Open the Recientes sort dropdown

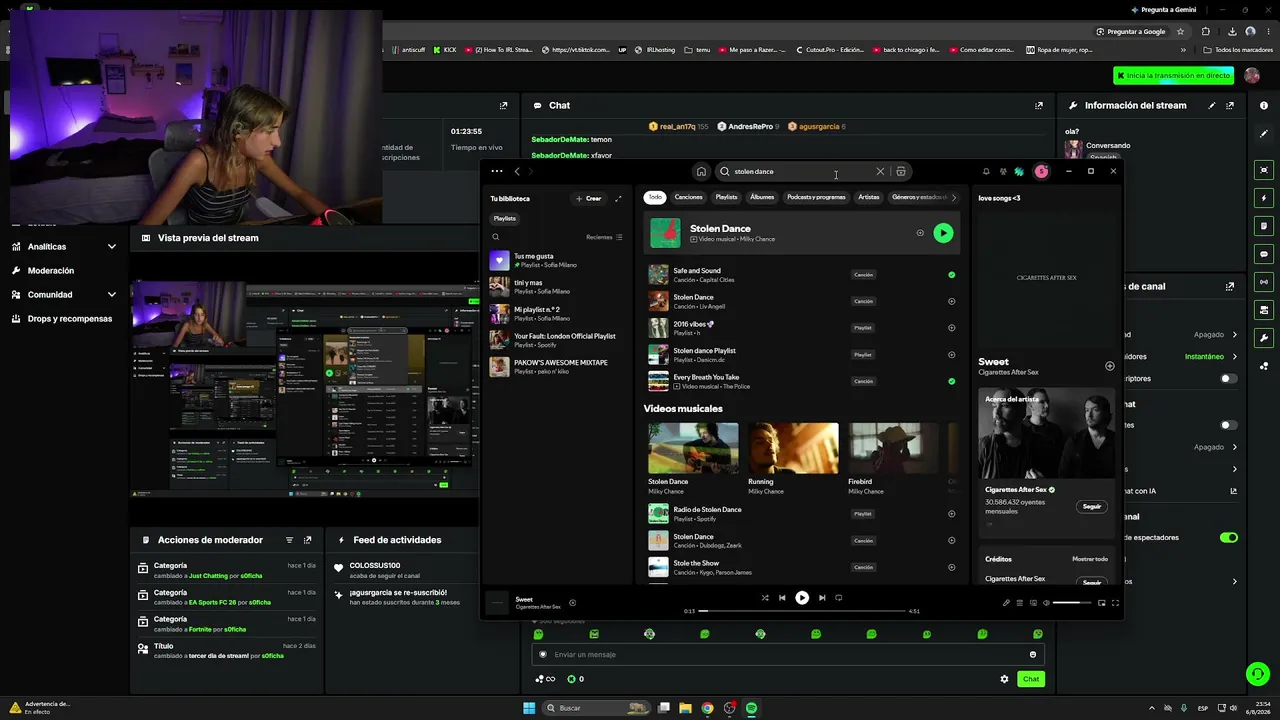pos(604,237)
